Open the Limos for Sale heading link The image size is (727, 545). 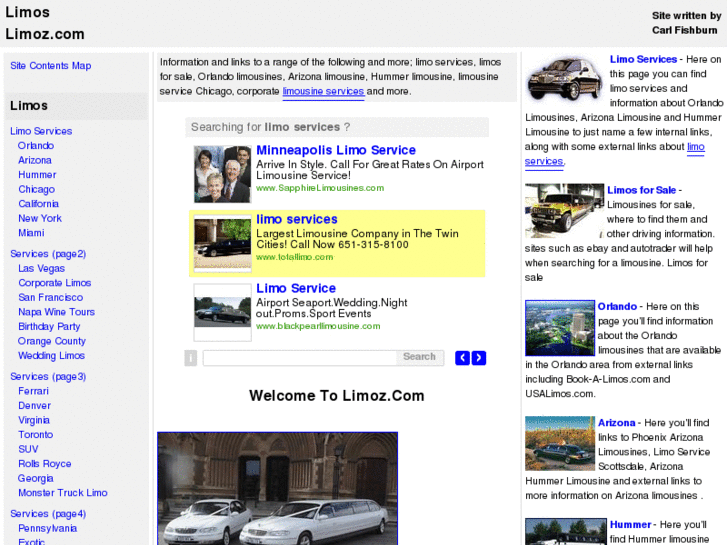click(641, 190)
